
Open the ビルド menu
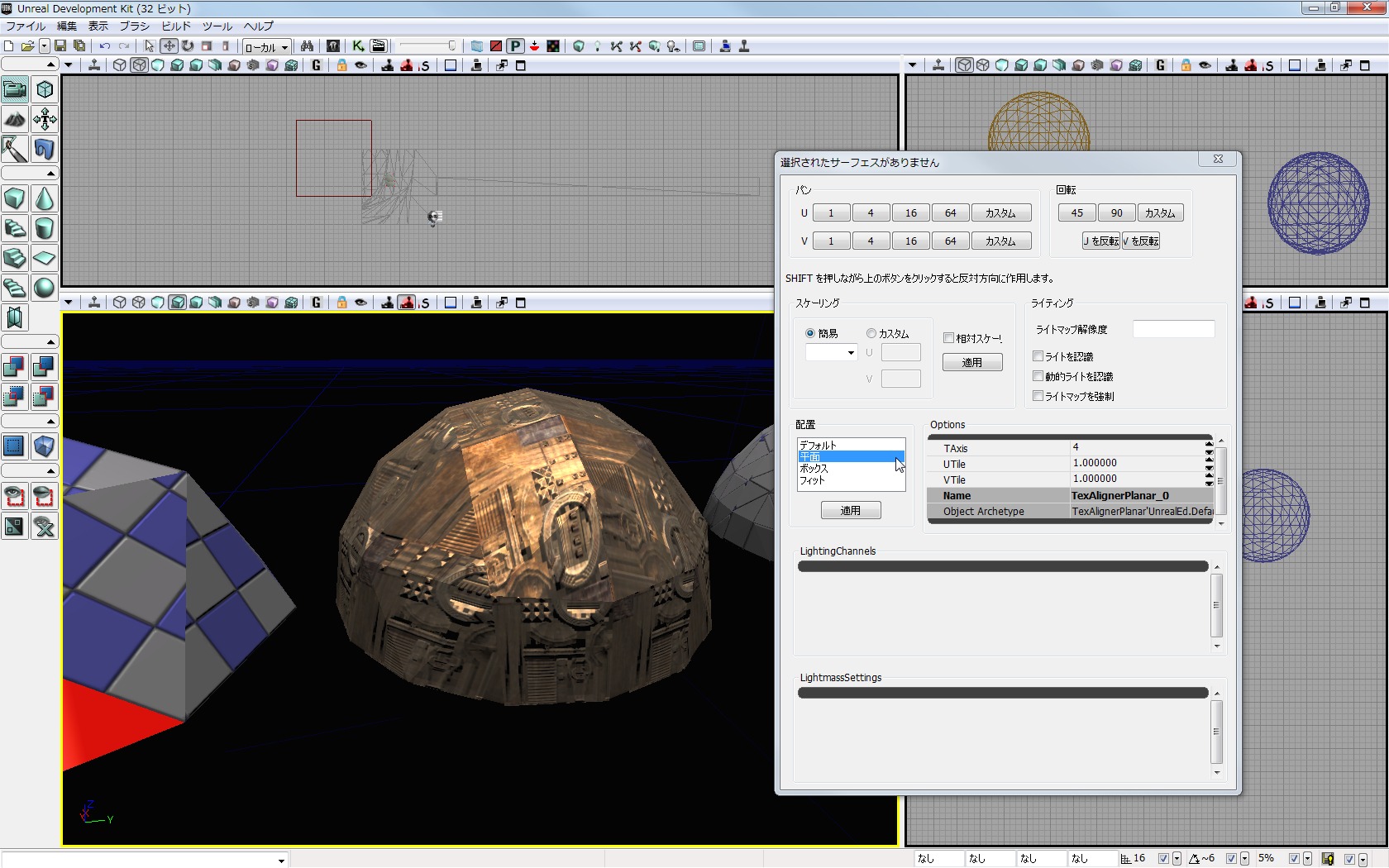(x=175, y=26)
